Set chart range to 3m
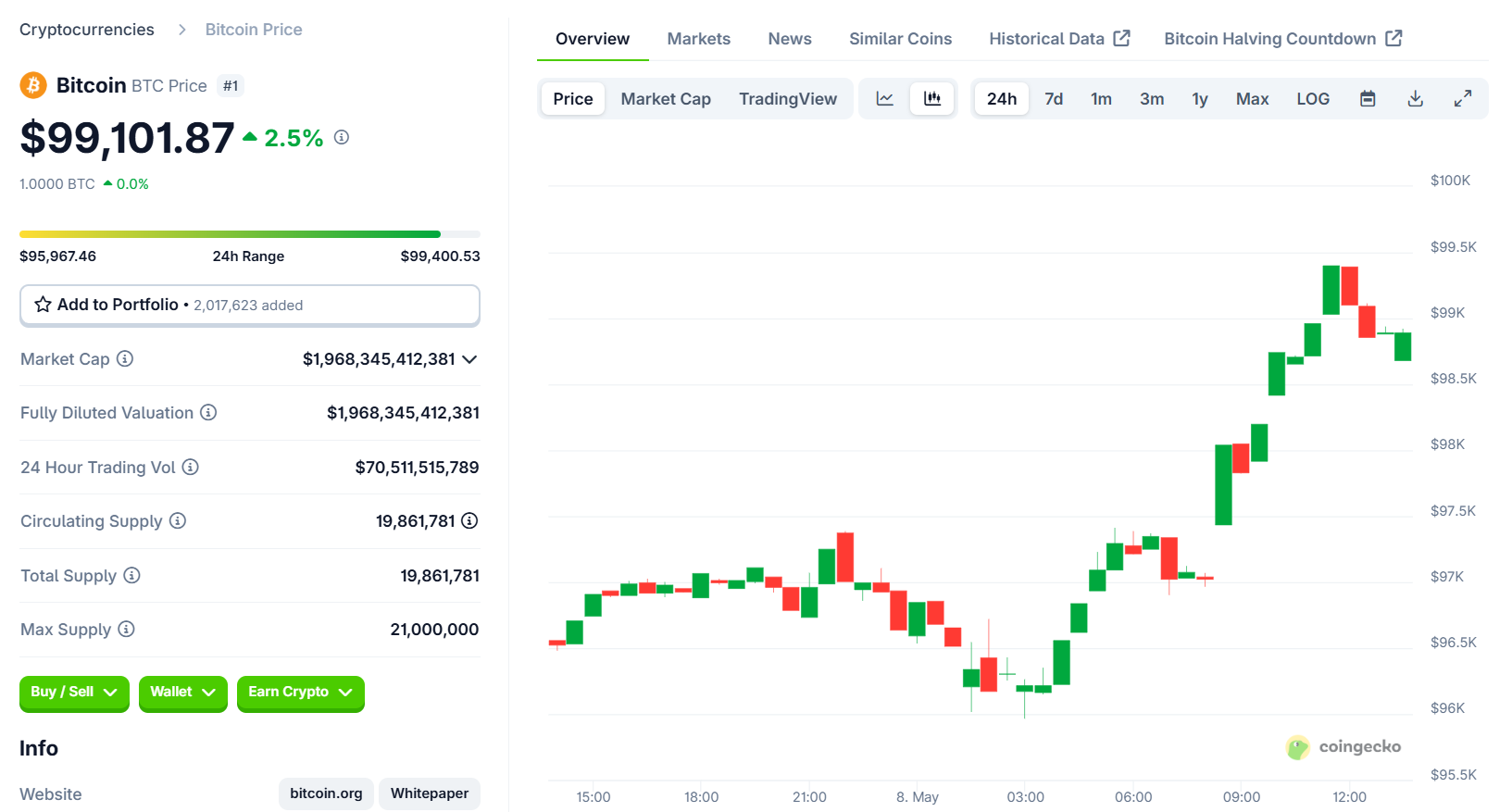This screenshot has width=1512, height=812. pyautogui.click(x=1152, y=98)
